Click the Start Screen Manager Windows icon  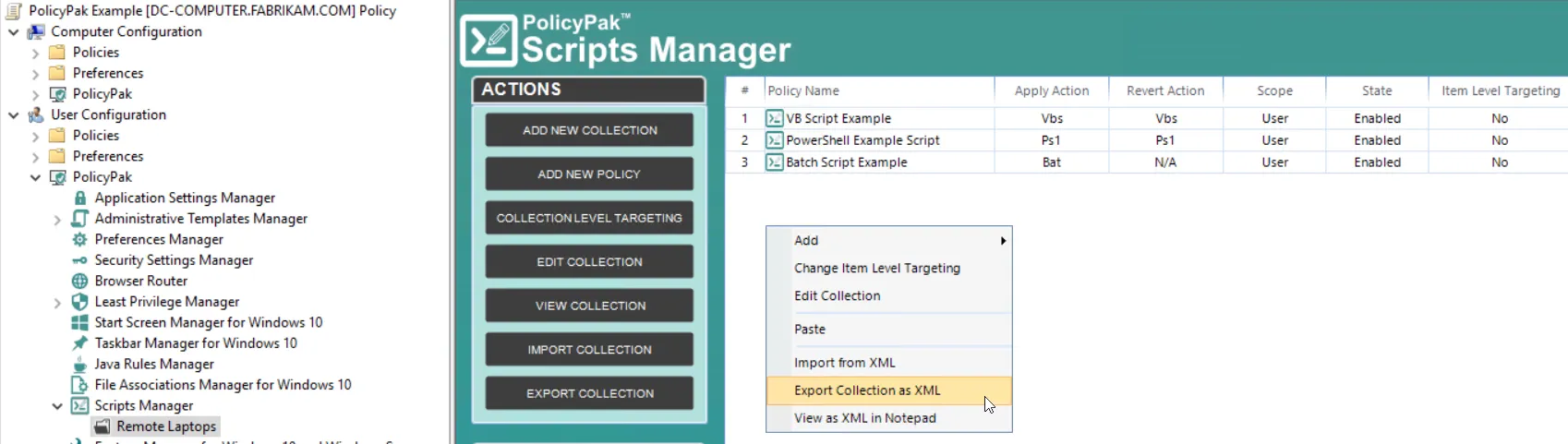(x=80, y=322)
